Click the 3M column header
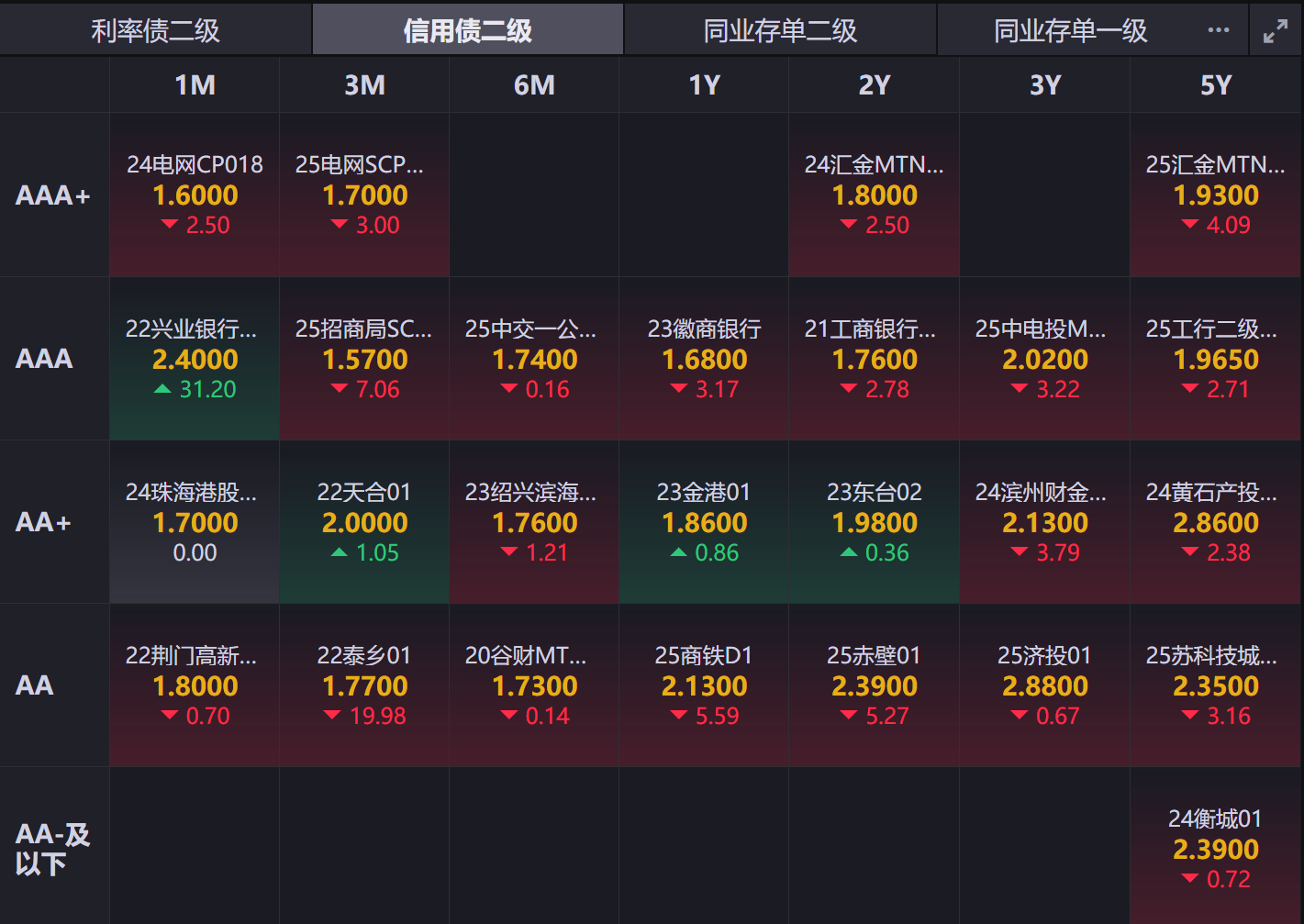This screenshot has height=924, width=1304. tap(364, 85)
